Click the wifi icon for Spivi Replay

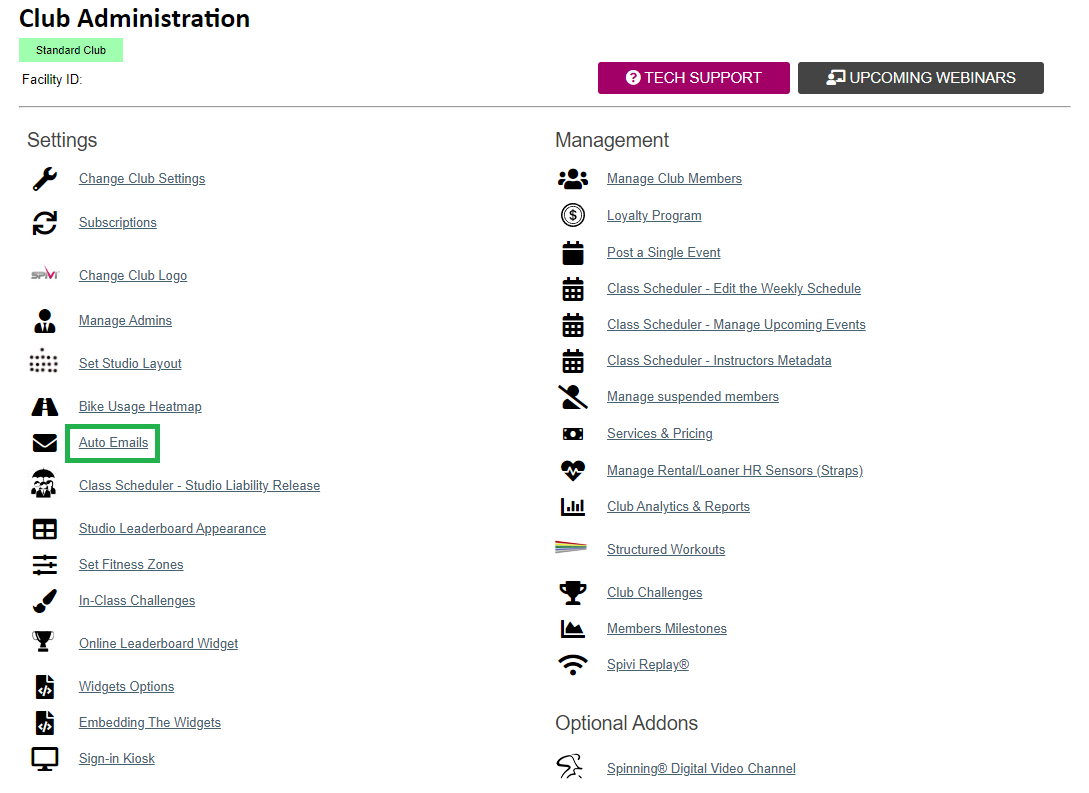(x=573, y=665)
